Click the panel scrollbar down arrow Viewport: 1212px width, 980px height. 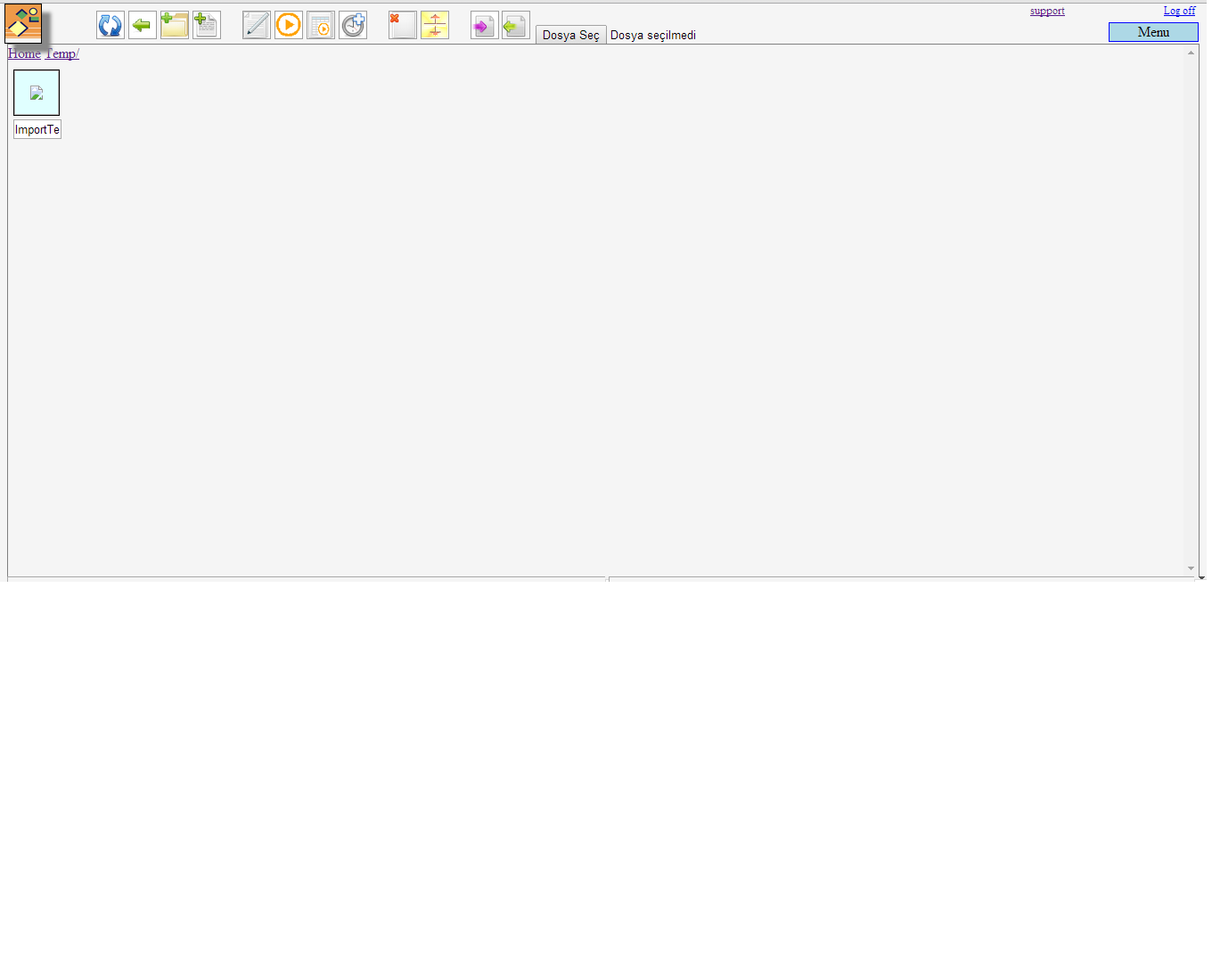click(x=1191, y=568)
